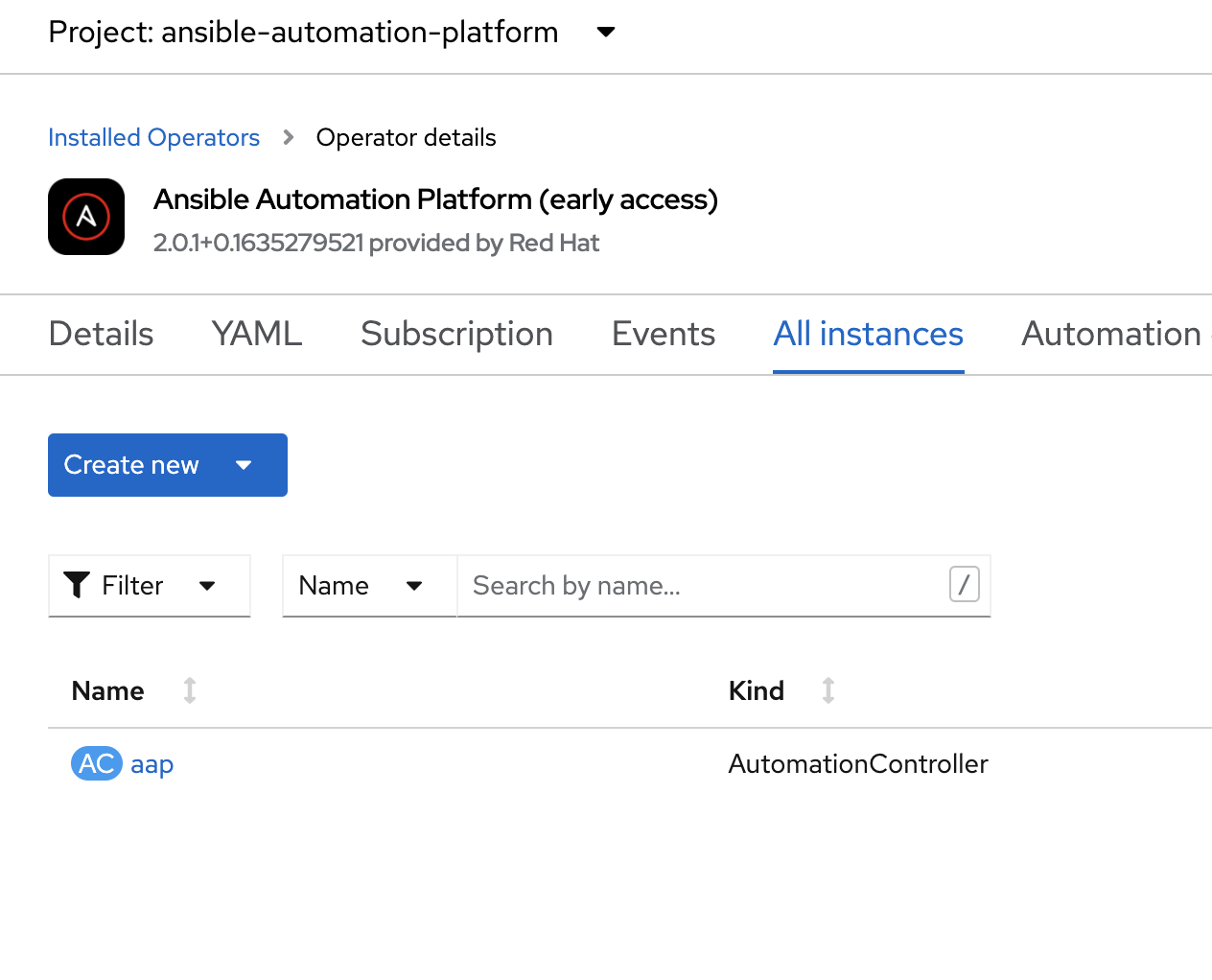Image resolution: width=1212 pixels, height=980 pixels.
Task: Click the sort arrows beside Name column
Action: click(190, 690)
